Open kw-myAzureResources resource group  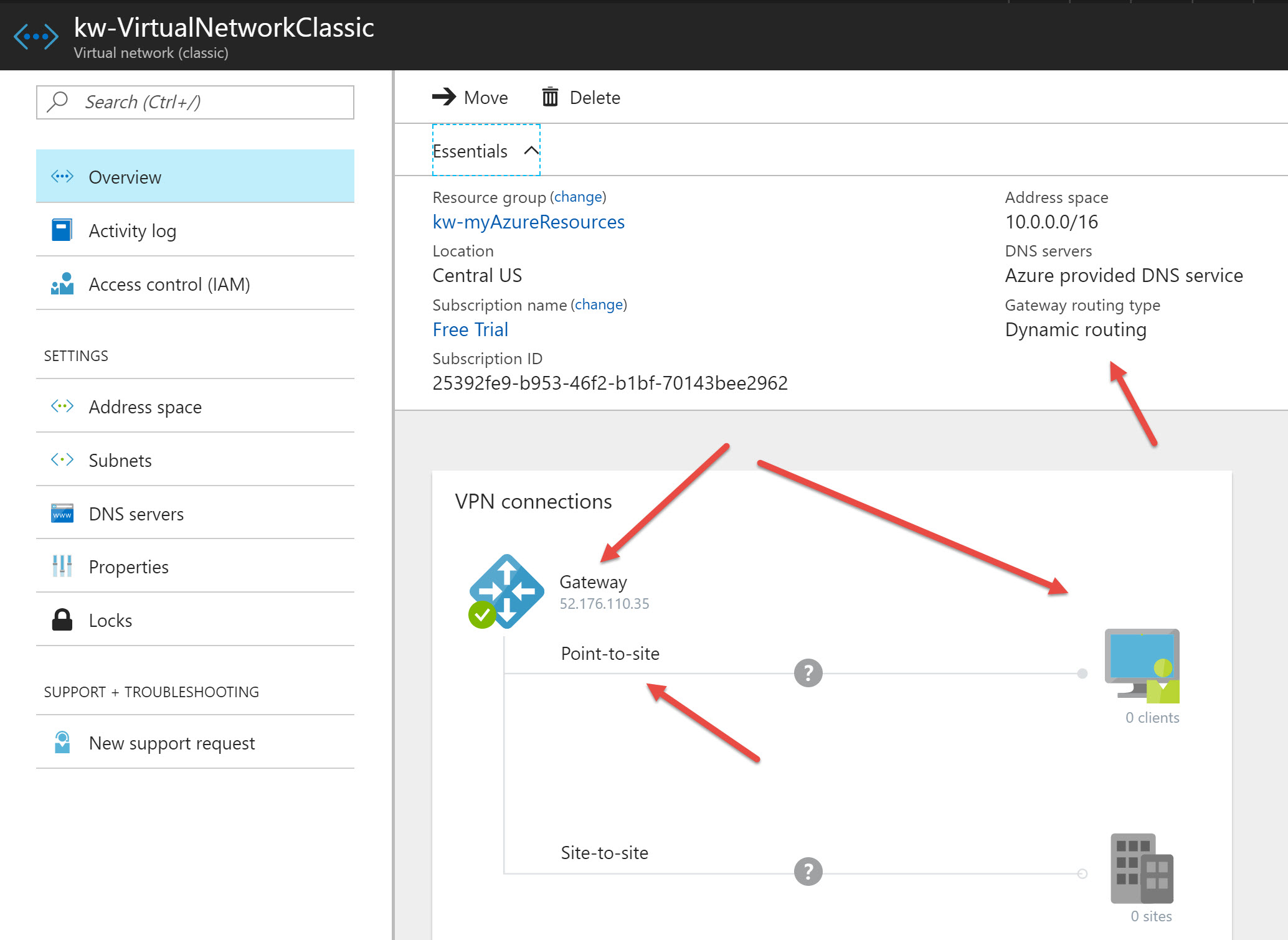[x=528, y=222]
